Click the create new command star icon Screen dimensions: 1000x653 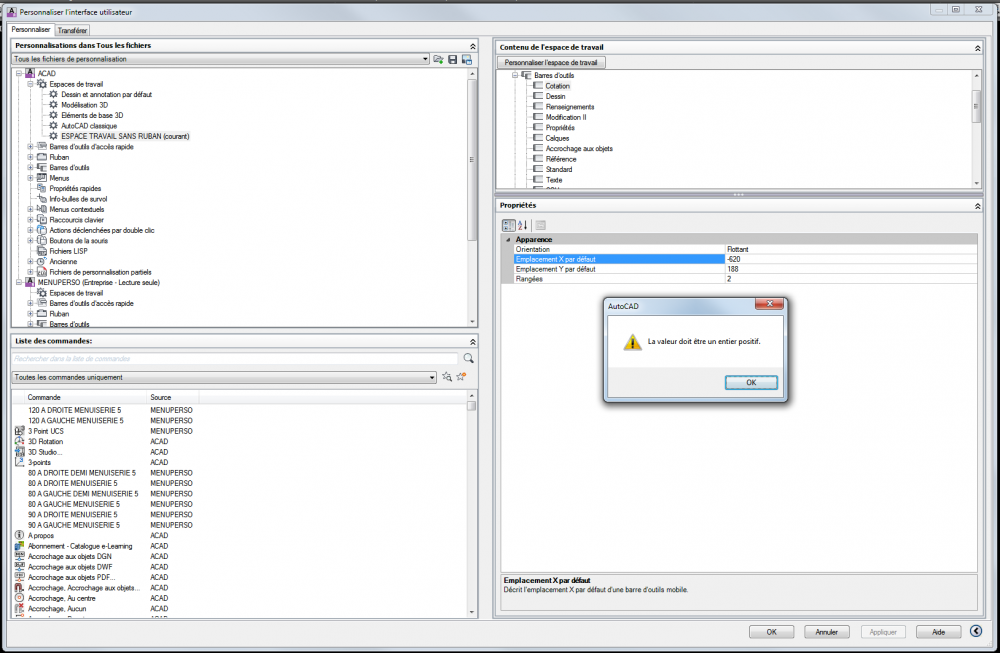coord(461,377)
